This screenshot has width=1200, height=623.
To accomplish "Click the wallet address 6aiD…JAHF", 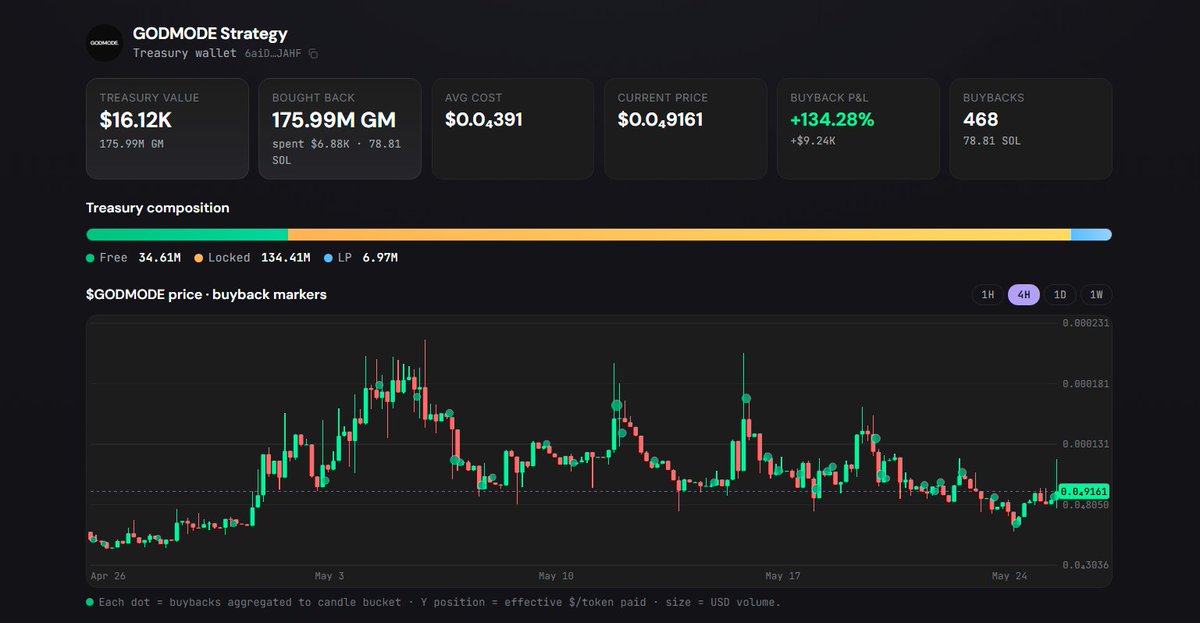I will tap(274, 53).
